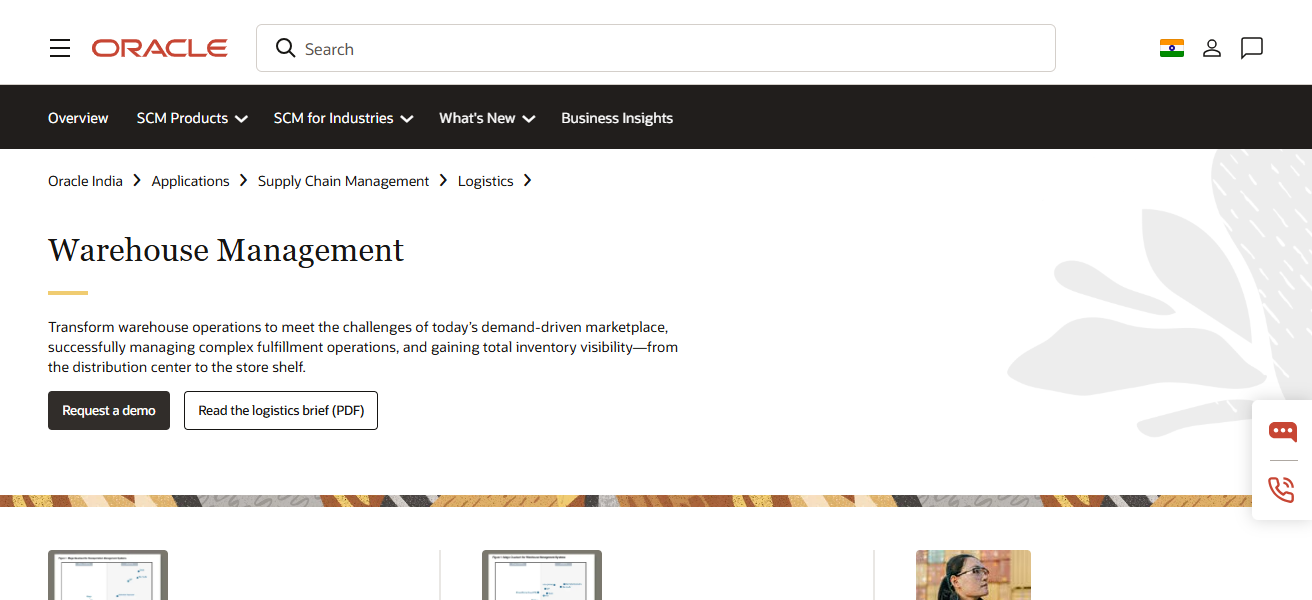Open the user account icon
The width and height of the screenshot is (1312, 600).
[x=1212, y=48]
